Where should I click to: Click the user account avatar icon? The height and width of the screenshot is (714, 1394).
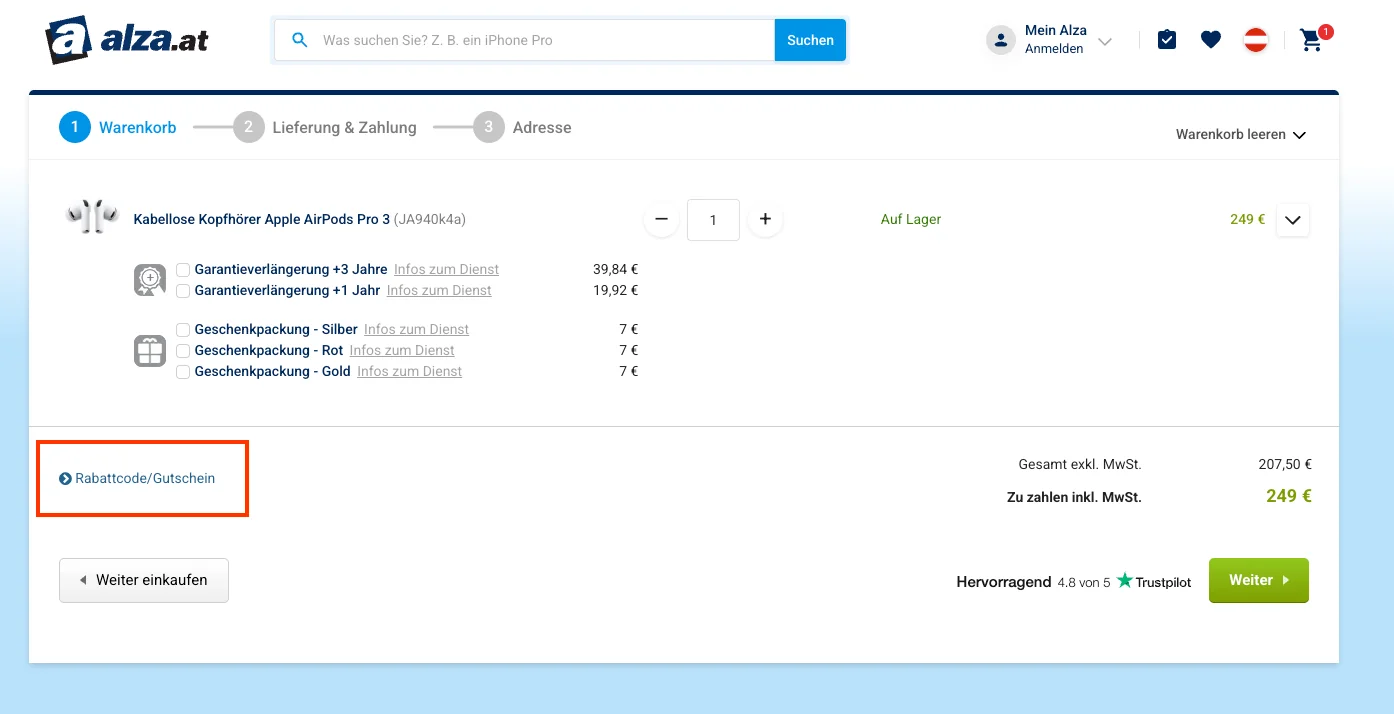coord(1001,40)
